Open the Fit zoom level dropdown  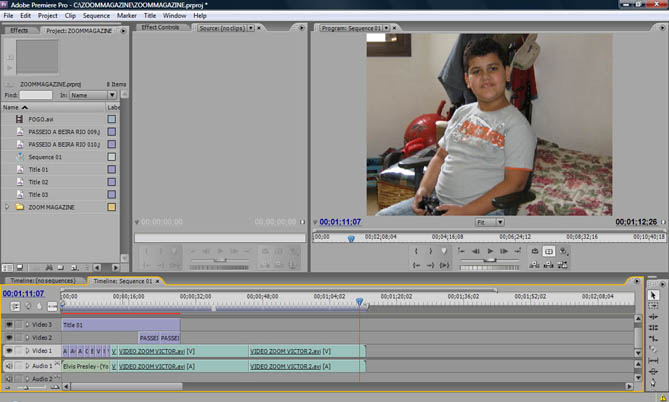click(x=487, y=222)
